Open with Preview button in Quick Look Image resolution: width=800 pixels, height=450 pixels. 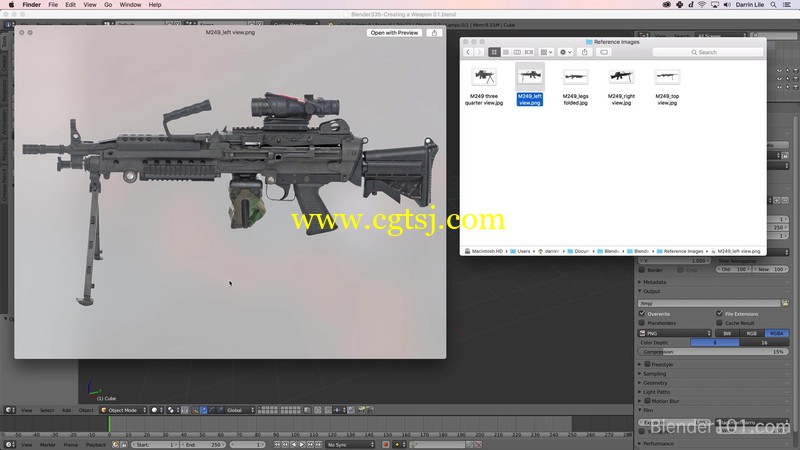coord(394,33)
